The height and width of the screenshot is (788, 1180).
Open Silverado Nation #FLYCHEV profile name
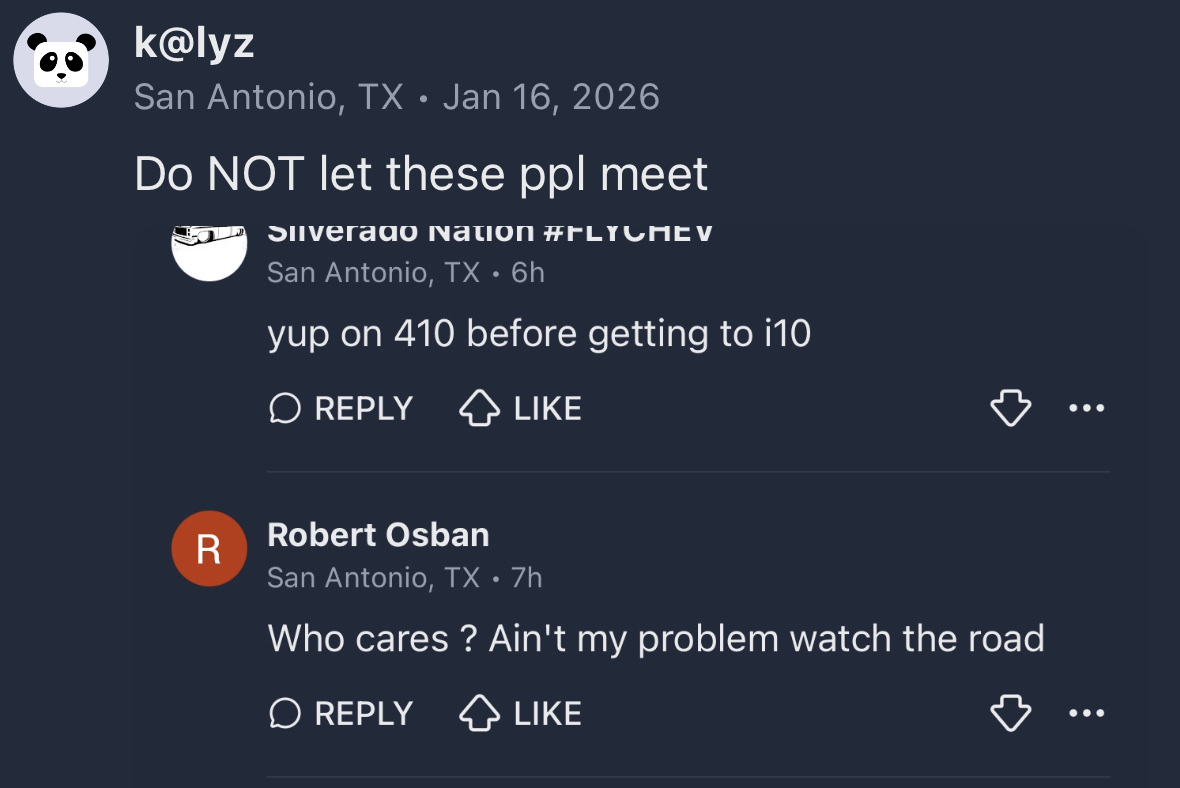tap(490, 233)
